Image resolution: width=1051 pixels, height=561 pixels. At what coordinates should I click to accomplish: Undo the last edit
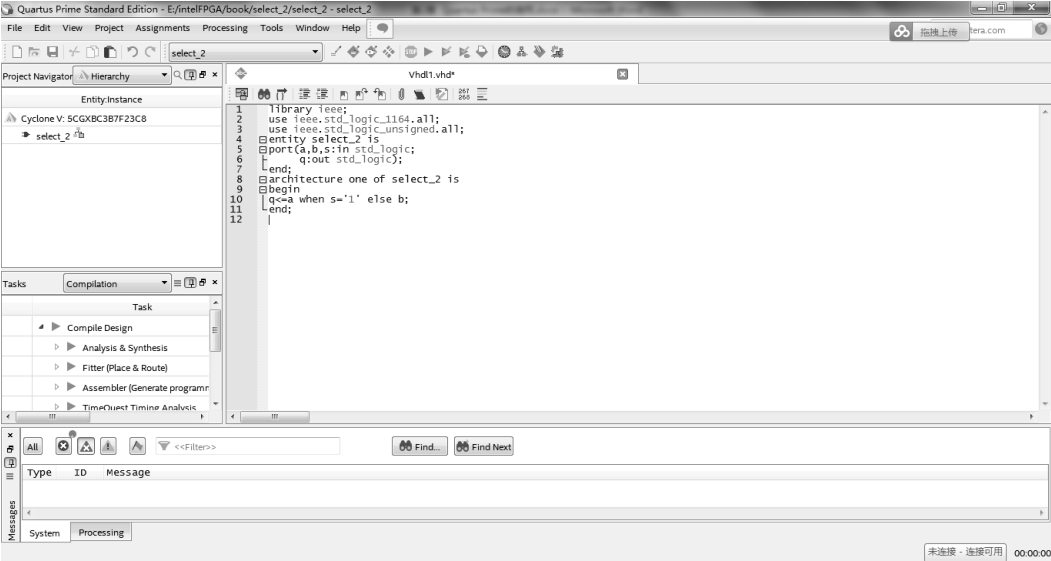click(133, 52)
